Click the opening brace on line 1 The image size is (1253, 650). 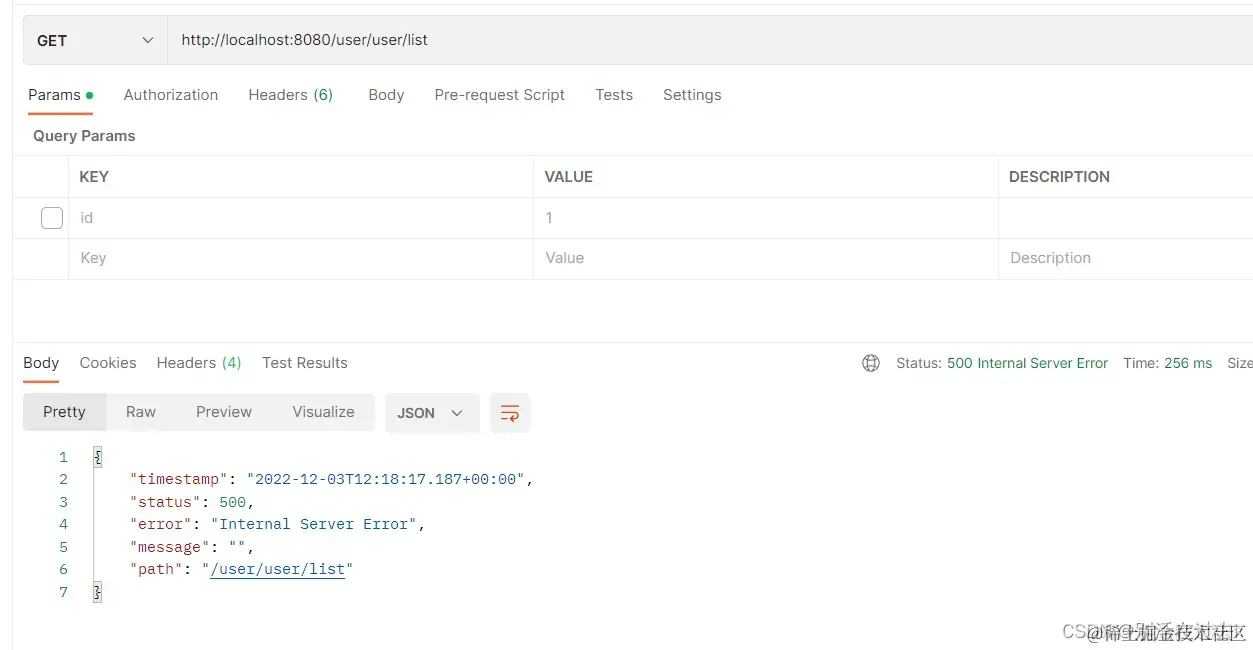[97, 457]
